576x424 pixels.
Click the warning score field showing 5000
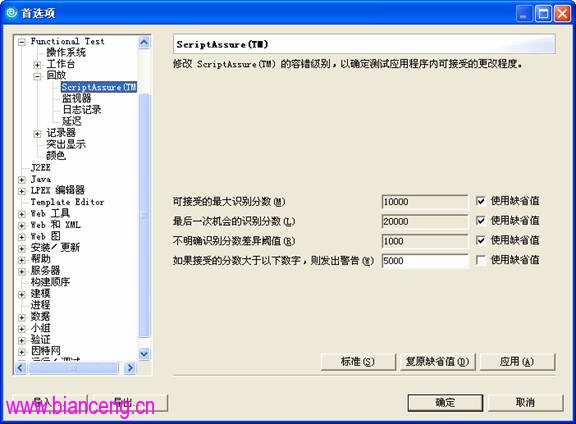click(425, 261)
